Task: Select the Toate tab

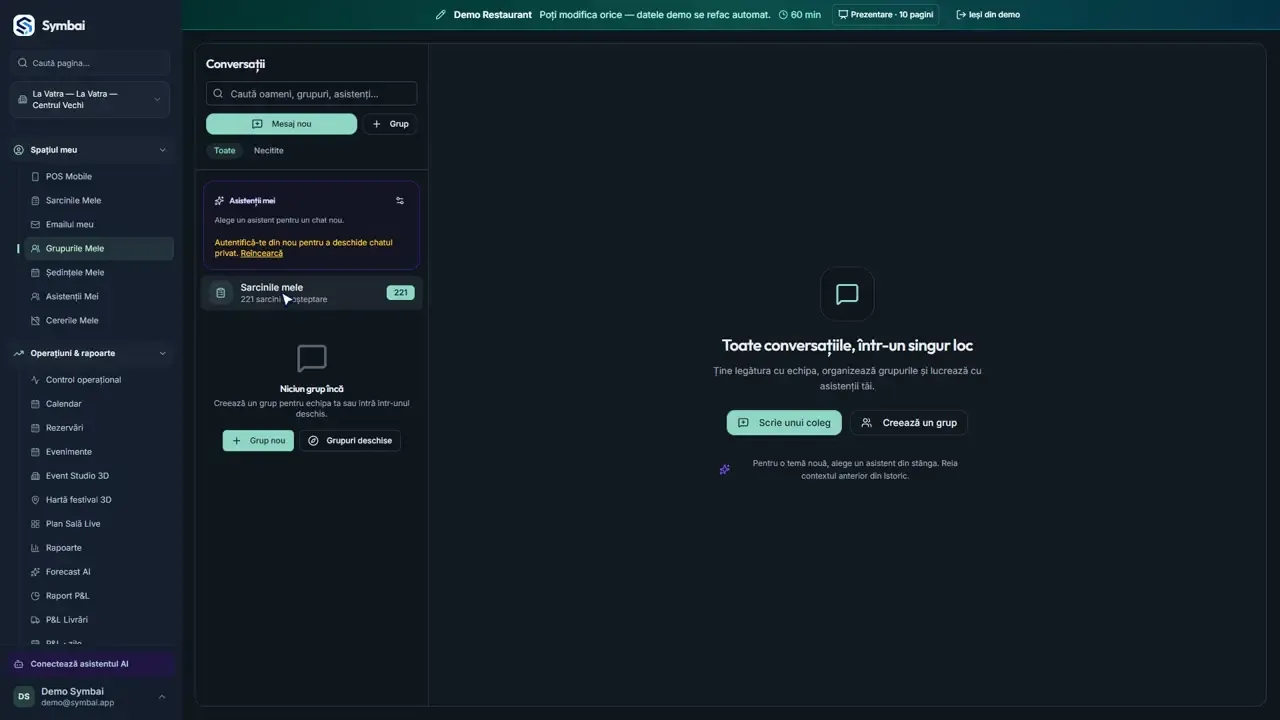Action: [225, 151]
